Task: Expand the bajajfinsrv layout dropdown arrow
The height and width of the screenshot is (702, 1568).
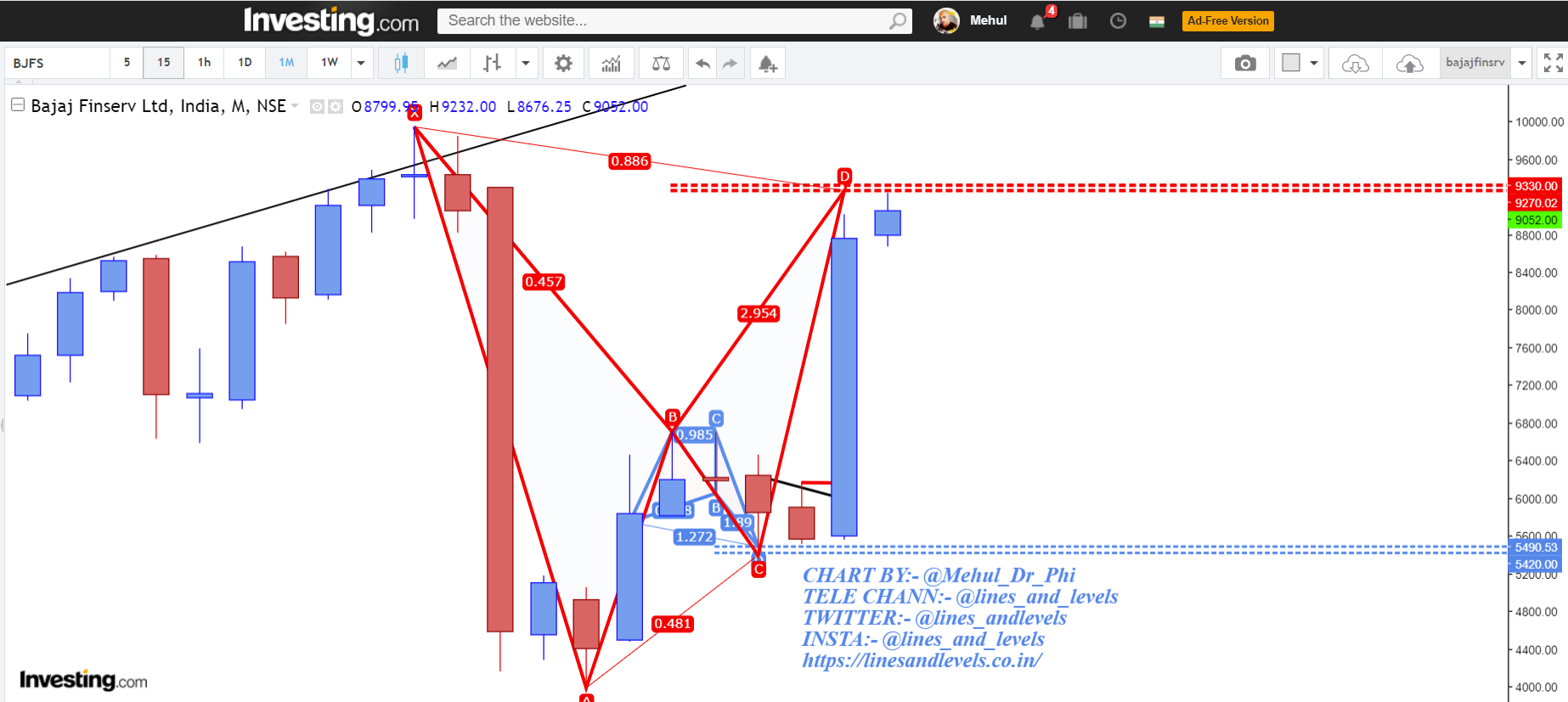Action: pyautogui.click(x=1522, y=63)
